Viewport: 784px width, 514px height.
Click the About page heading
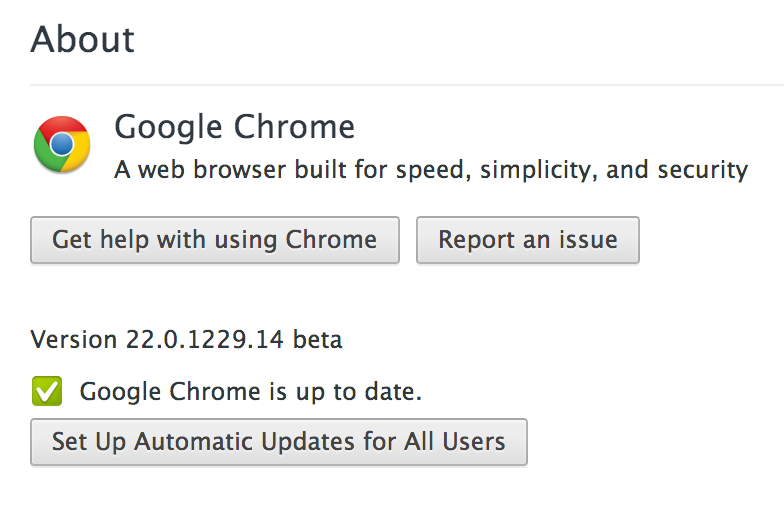pyautogui.click(x=82, y=40)
